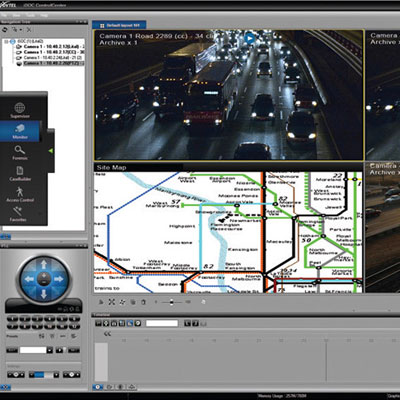Click the snapshot icon in timeline toolbar
400x400 pixels.
click(x=114, y=323)
